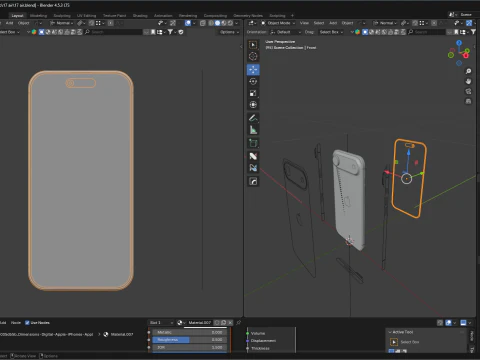This screenshot has height=360, width=480.
Task: Switch to the UV Editing workspace tab
Action: [x=86, y=15]
